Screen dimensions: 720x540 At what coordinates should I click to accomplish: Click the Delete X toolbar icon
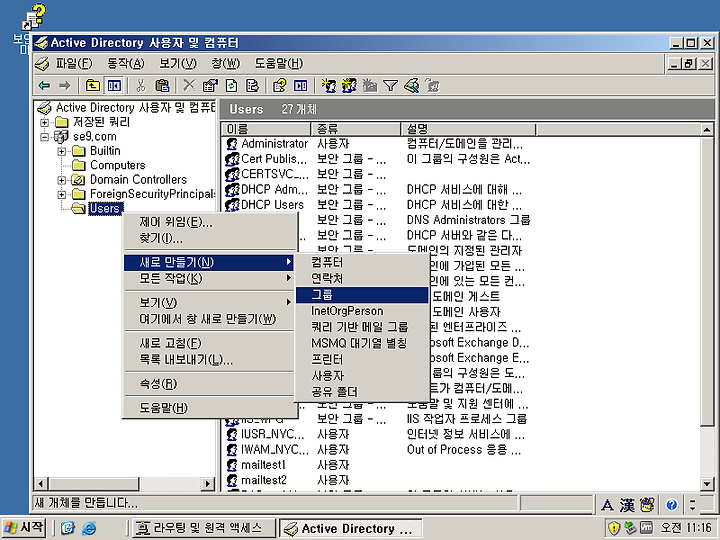(189, 85)
